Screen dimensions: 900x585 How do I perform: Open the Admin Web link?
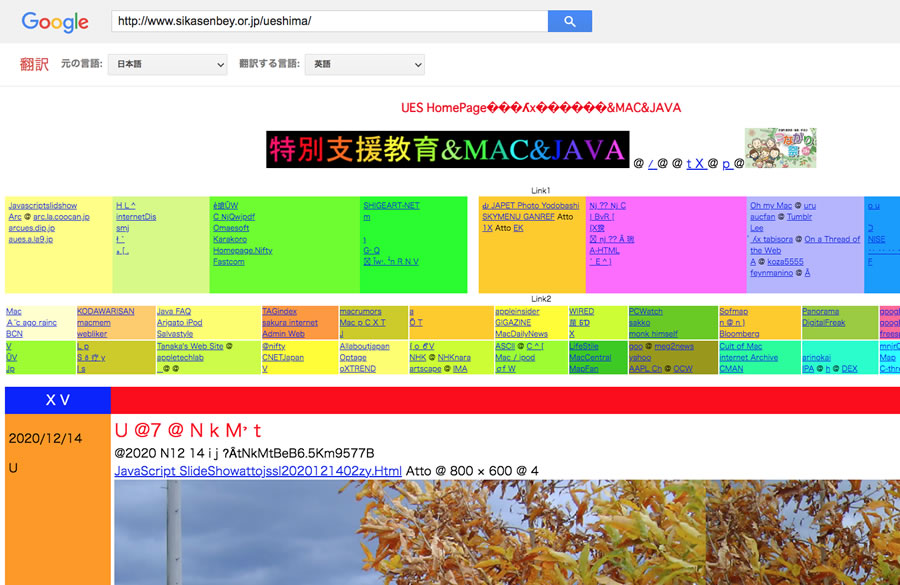pos(284,334)
